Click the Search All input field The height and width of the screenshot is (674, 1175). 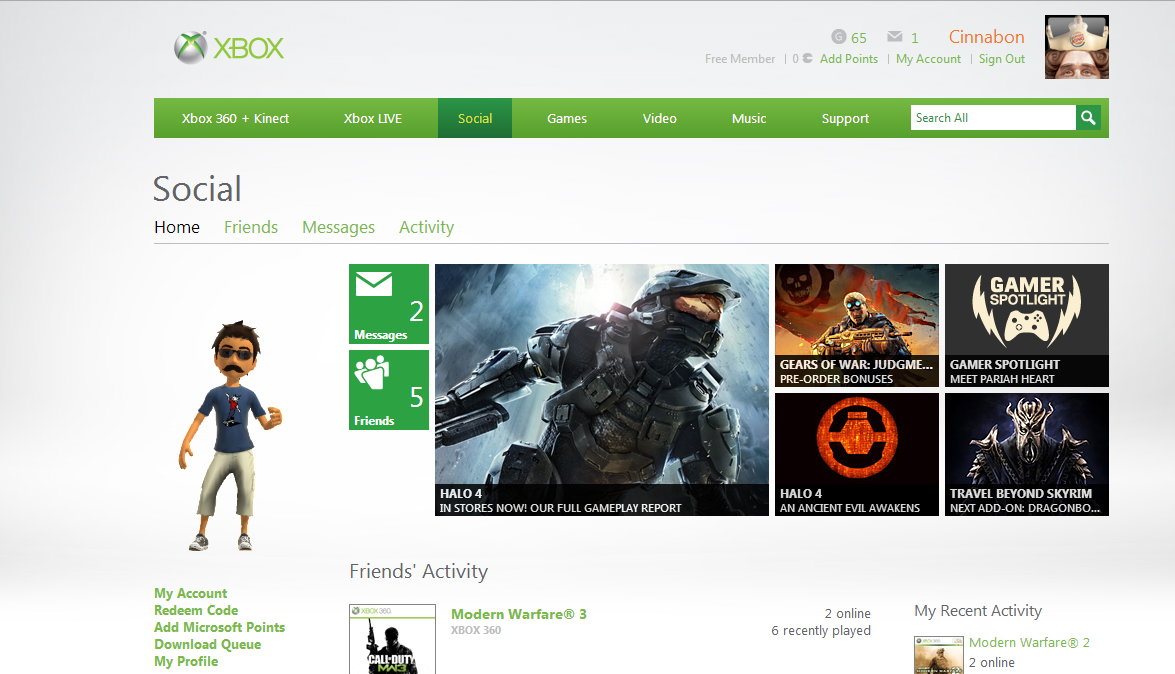point(993,118)
